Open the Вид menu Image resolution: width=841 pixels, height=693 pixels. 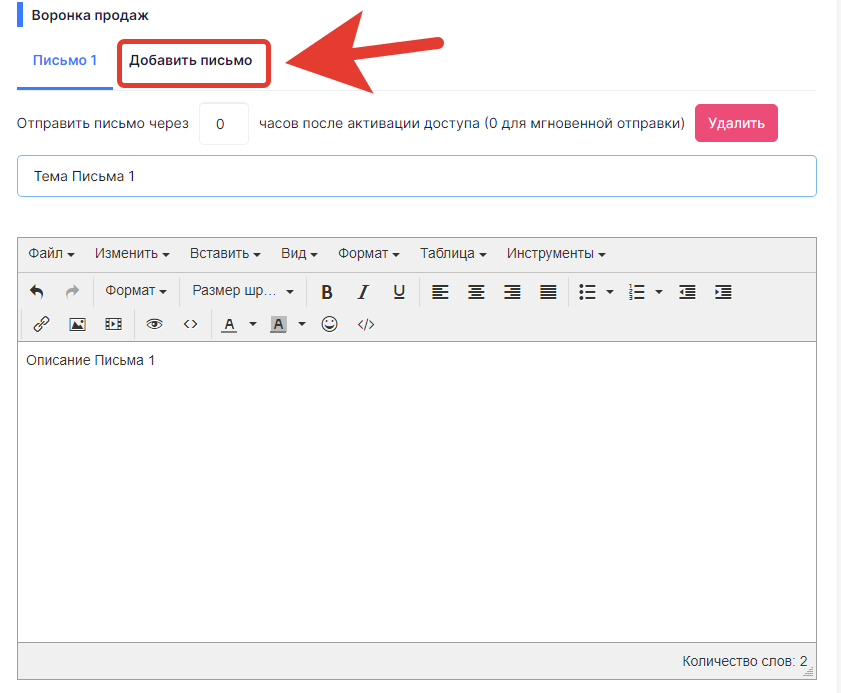(299, 253)
